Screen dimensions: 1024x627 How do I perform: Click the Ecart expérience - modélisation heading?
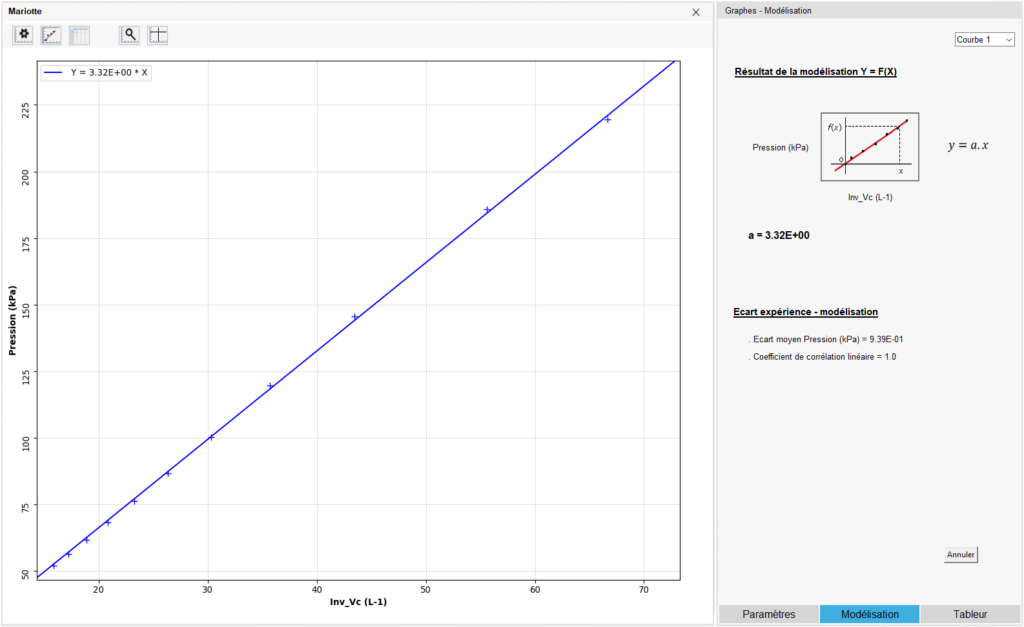[805, 313]
